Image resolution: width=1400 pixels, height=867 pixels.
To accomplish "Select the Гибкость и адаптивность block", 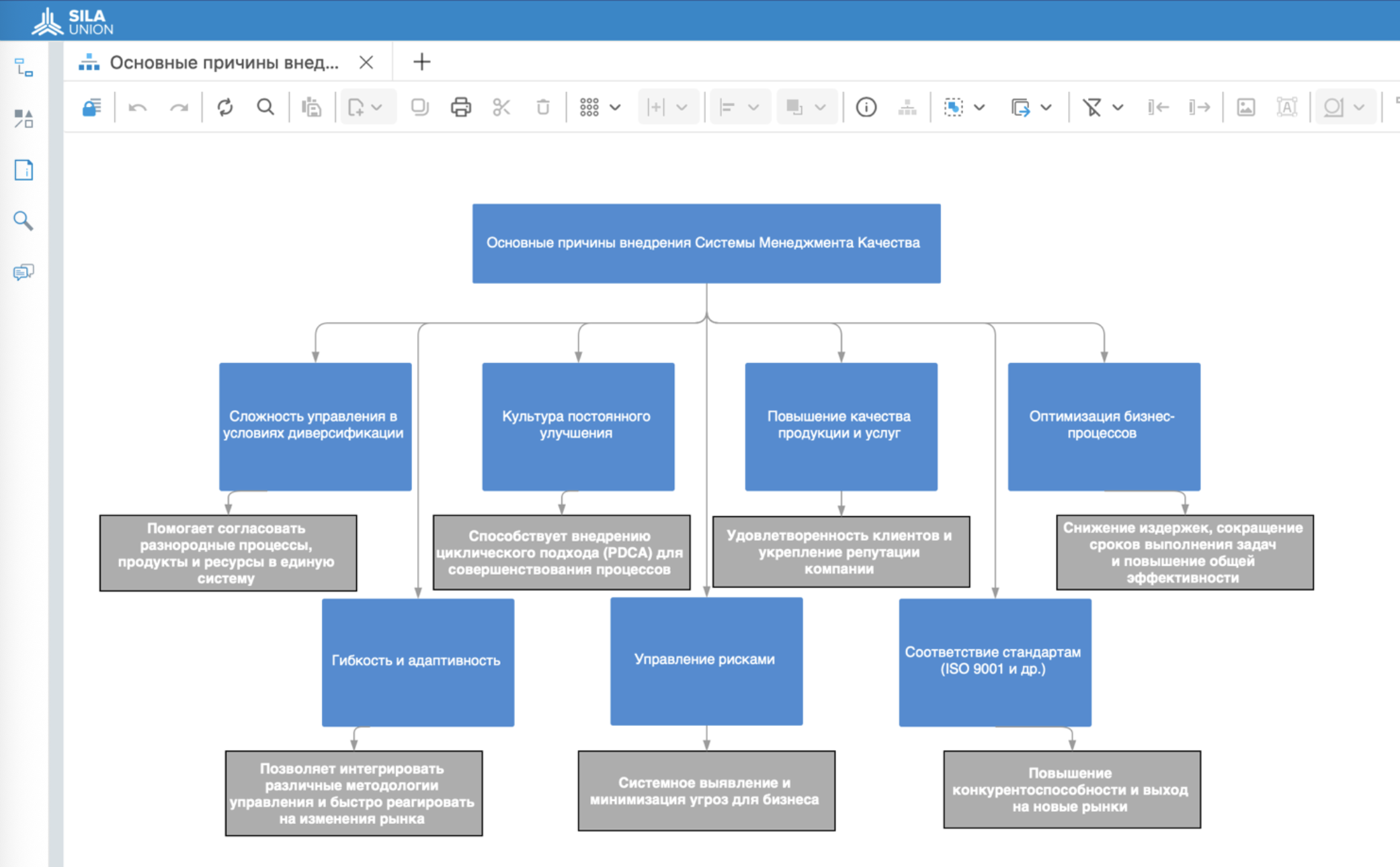I will pyautogui.click(x=418, y=663).
